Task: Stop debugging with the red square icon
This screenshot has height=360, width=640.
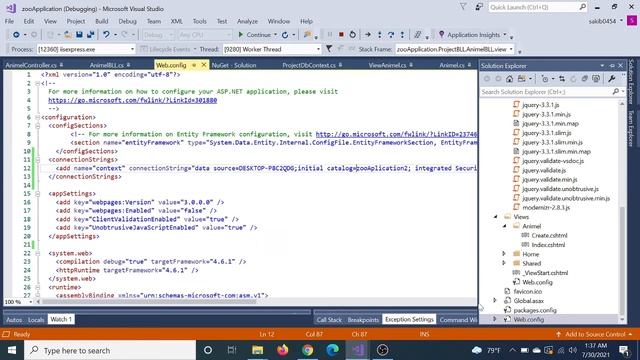Action: click(x=341, y=35)
